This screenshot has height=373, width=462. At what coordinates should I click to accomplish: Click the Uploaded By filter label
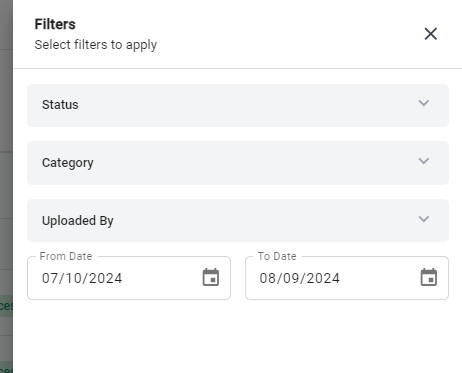click(78, 221)
